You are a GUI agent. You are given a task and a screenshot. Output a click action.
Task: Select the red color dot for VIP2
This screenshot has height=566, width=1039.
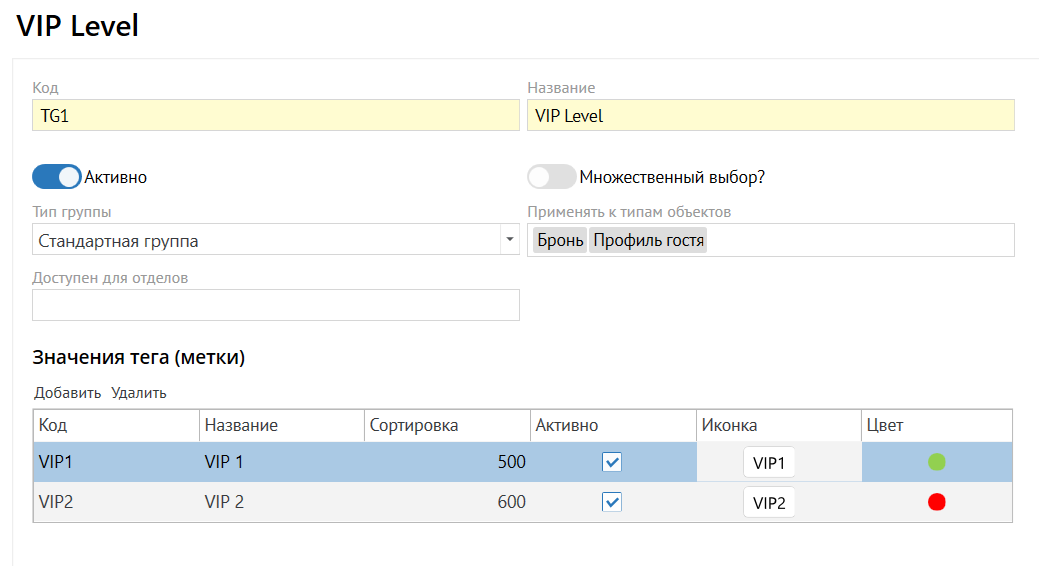pos(937,502)
